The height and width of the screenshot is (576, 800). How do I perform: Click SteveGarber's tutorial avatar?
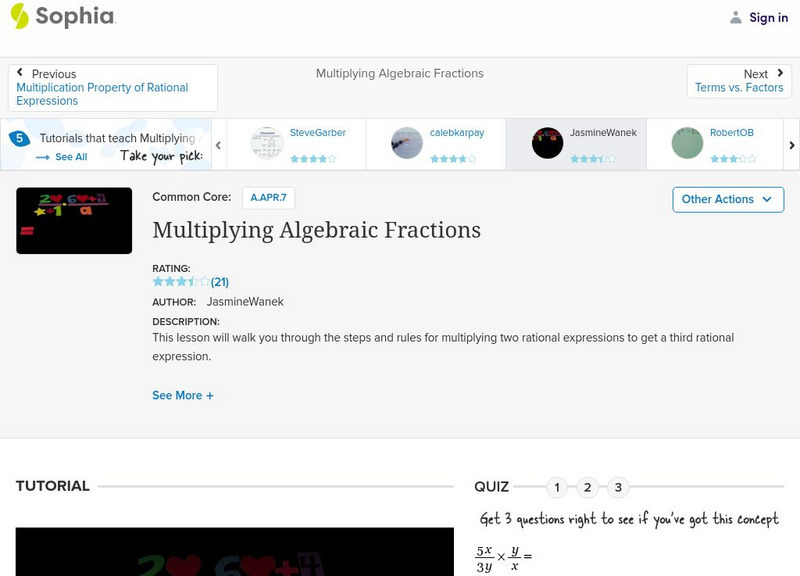[x=267, y=143]
